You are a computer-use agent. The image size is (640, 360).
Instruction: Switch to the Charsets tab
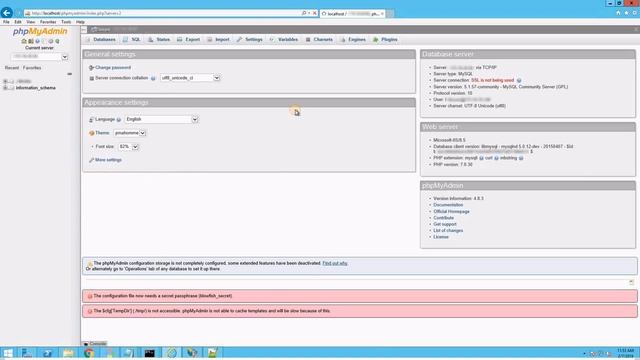click(x=319, y=40)
